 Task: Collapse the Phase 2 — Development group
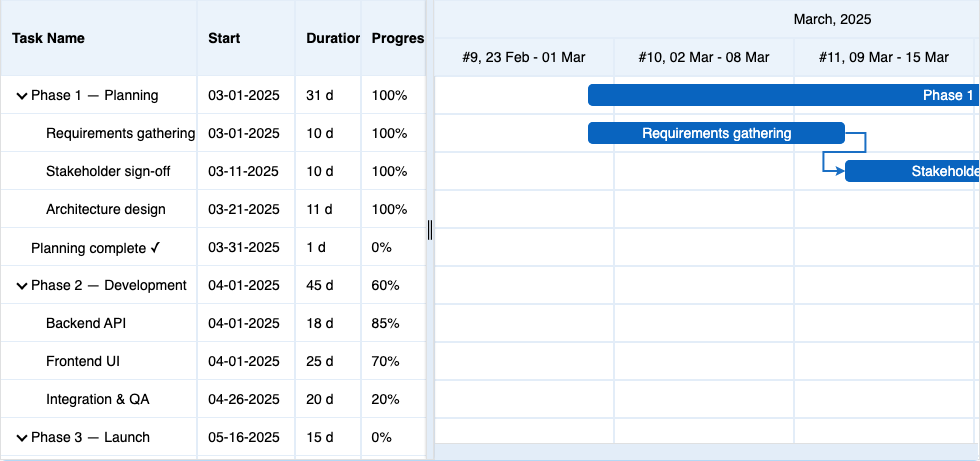(x=21, y=286)
